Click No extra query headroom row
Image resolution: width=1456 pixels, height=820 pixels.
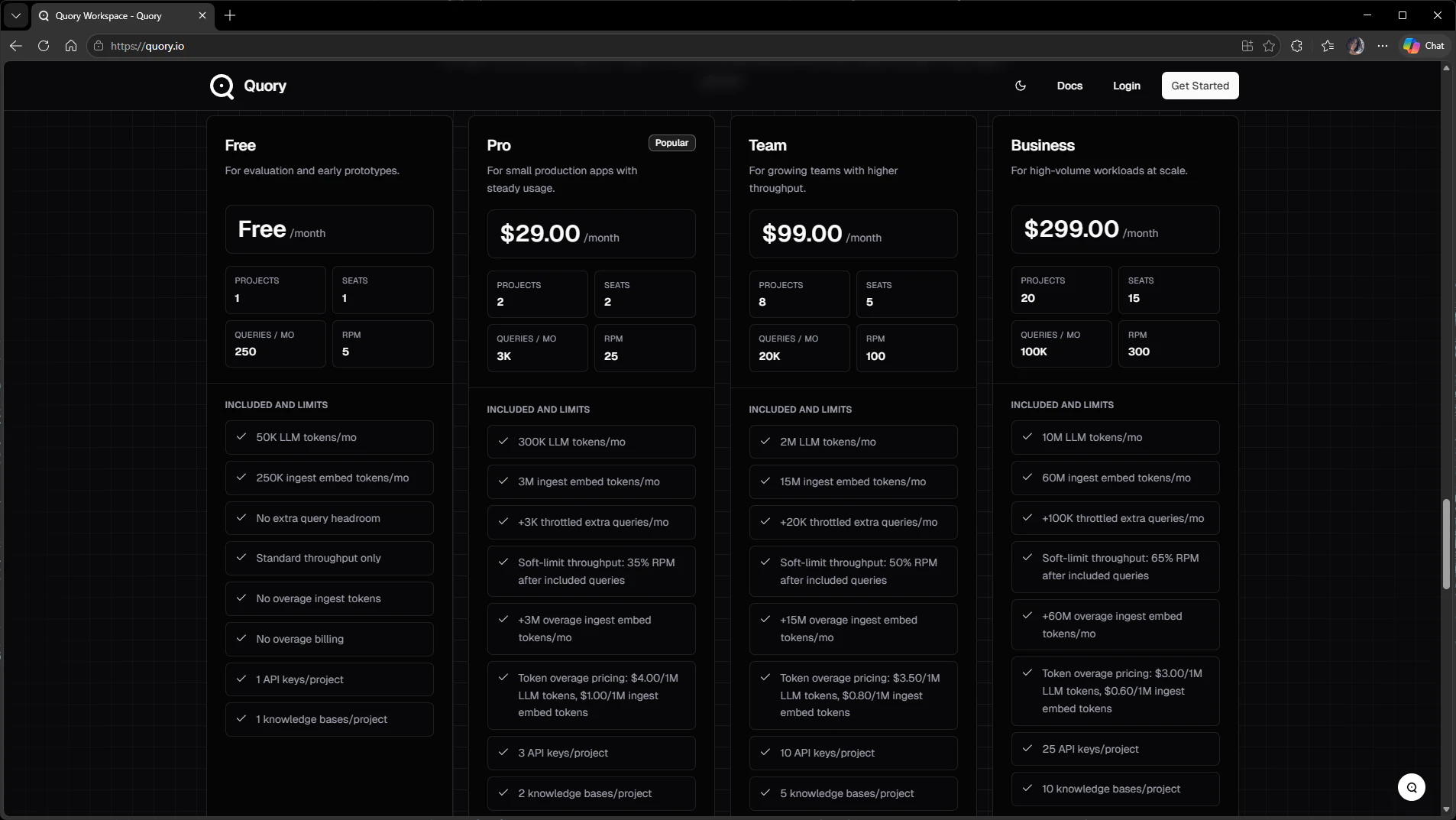click(x=329, y=518)
